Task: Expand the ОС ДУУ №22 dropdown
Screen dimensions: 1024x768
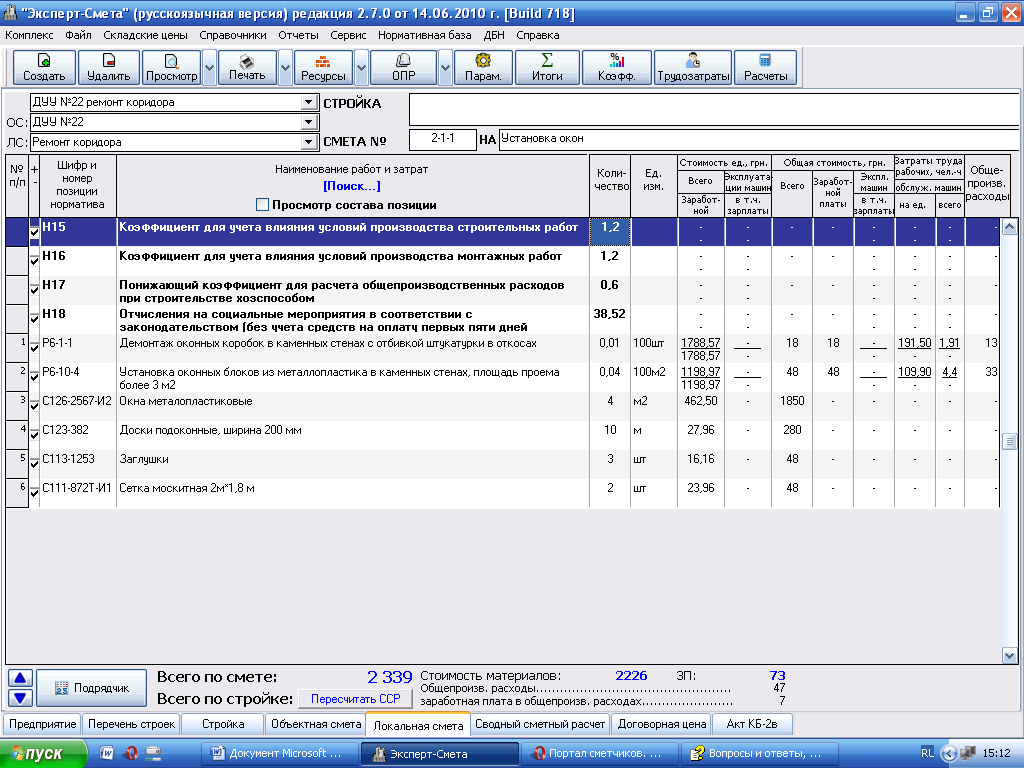Action: click(x=307, y=122)
